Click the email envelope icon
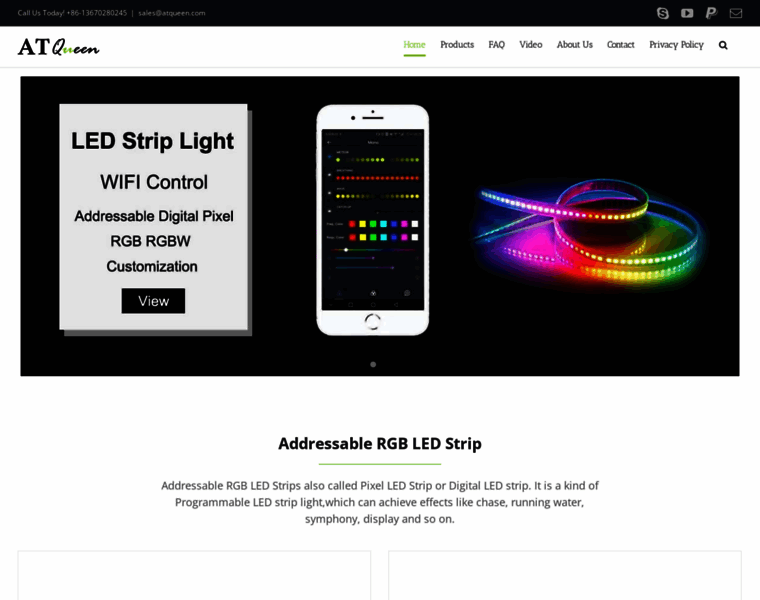The width and height of the screenshot is (760, 600). tap(736, 13)
